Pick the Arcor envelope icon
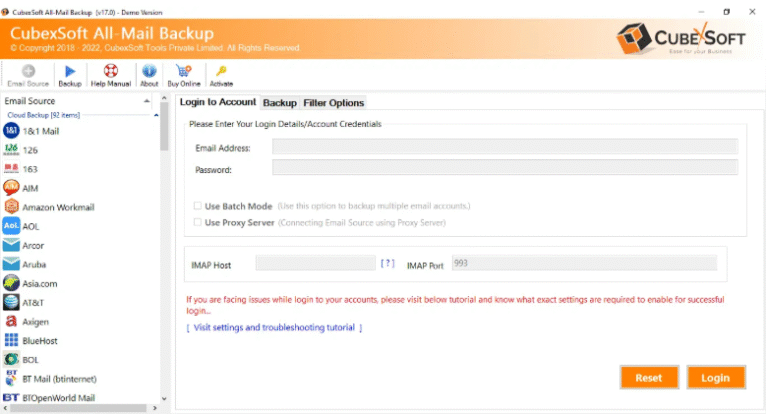This screenshot has height=414, width=768. (x=11, y=245)
